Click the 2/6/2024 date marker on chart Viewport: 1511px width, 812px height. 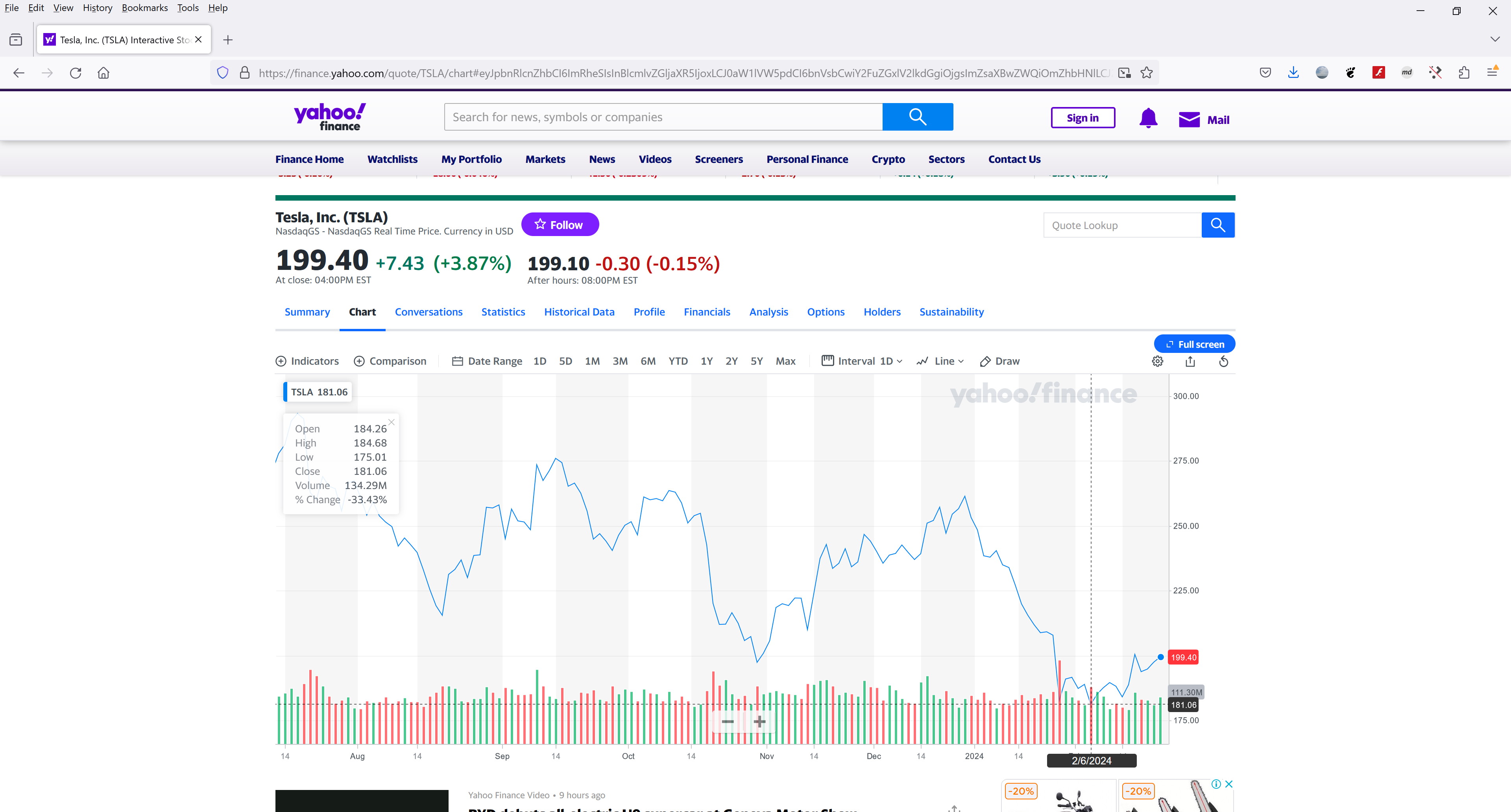pos(1092,760)
